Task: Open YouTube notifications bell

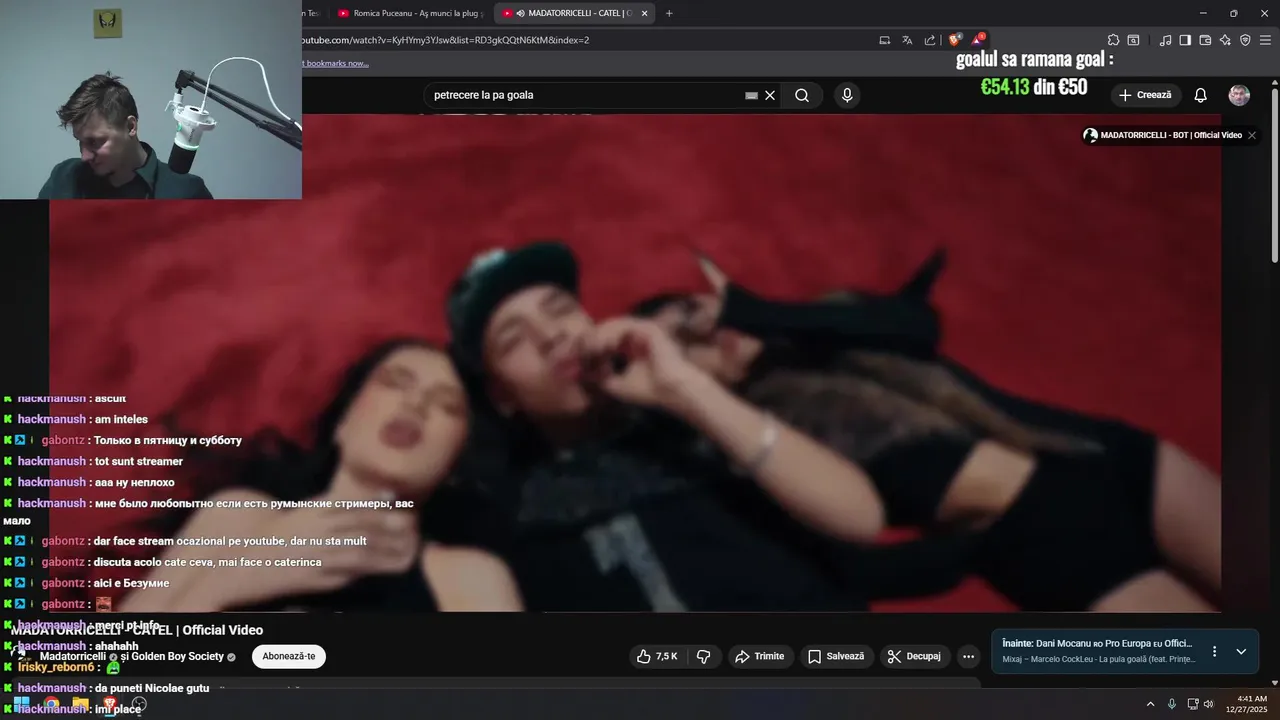Action: pyautogui.click(x=1201, y=95)
